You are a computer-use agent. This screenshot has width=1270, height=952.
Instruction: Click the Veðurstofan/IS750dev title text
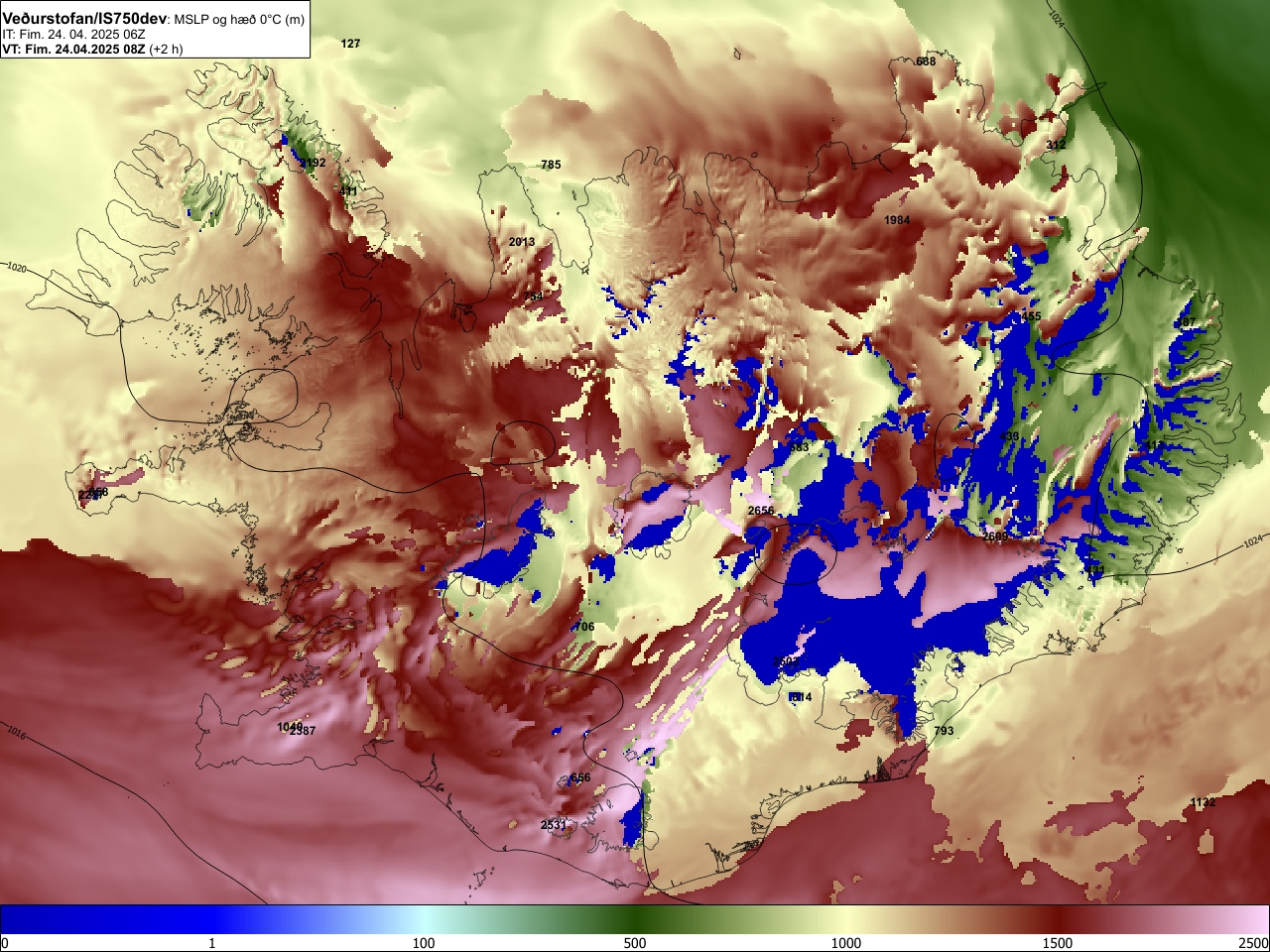pyautogui.click(x=85, y=18)
